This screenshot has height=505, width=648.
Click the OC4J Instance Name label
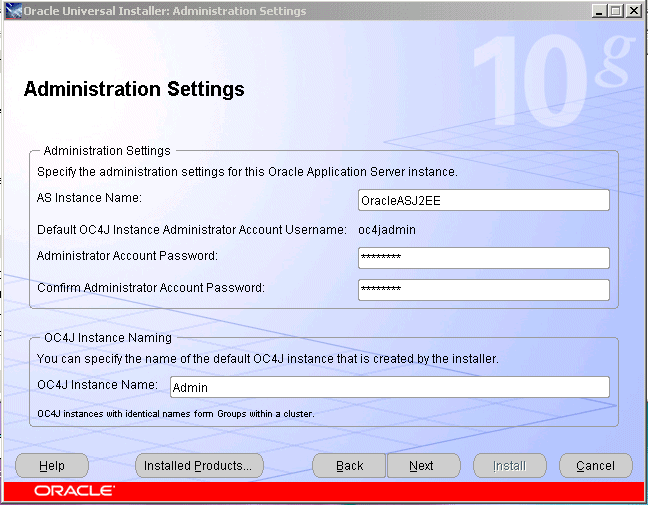pos(98,385)
